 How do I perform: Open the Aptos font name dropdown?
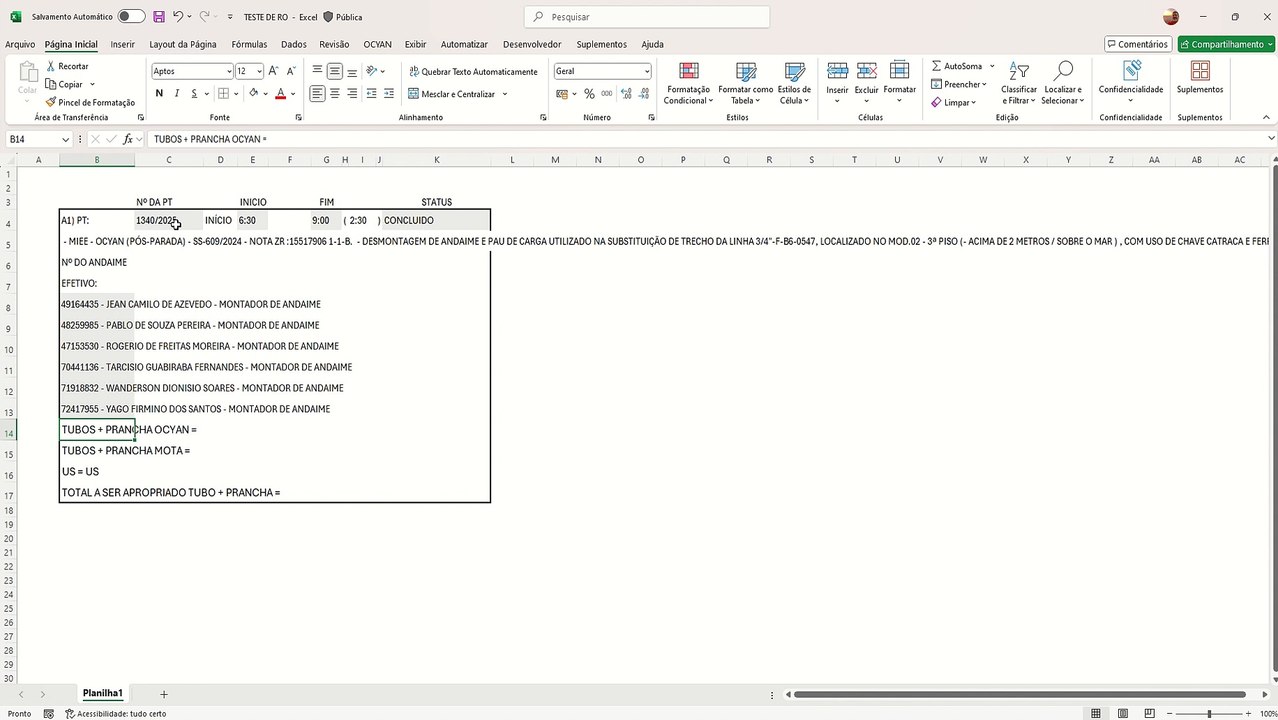click(227, 71)
